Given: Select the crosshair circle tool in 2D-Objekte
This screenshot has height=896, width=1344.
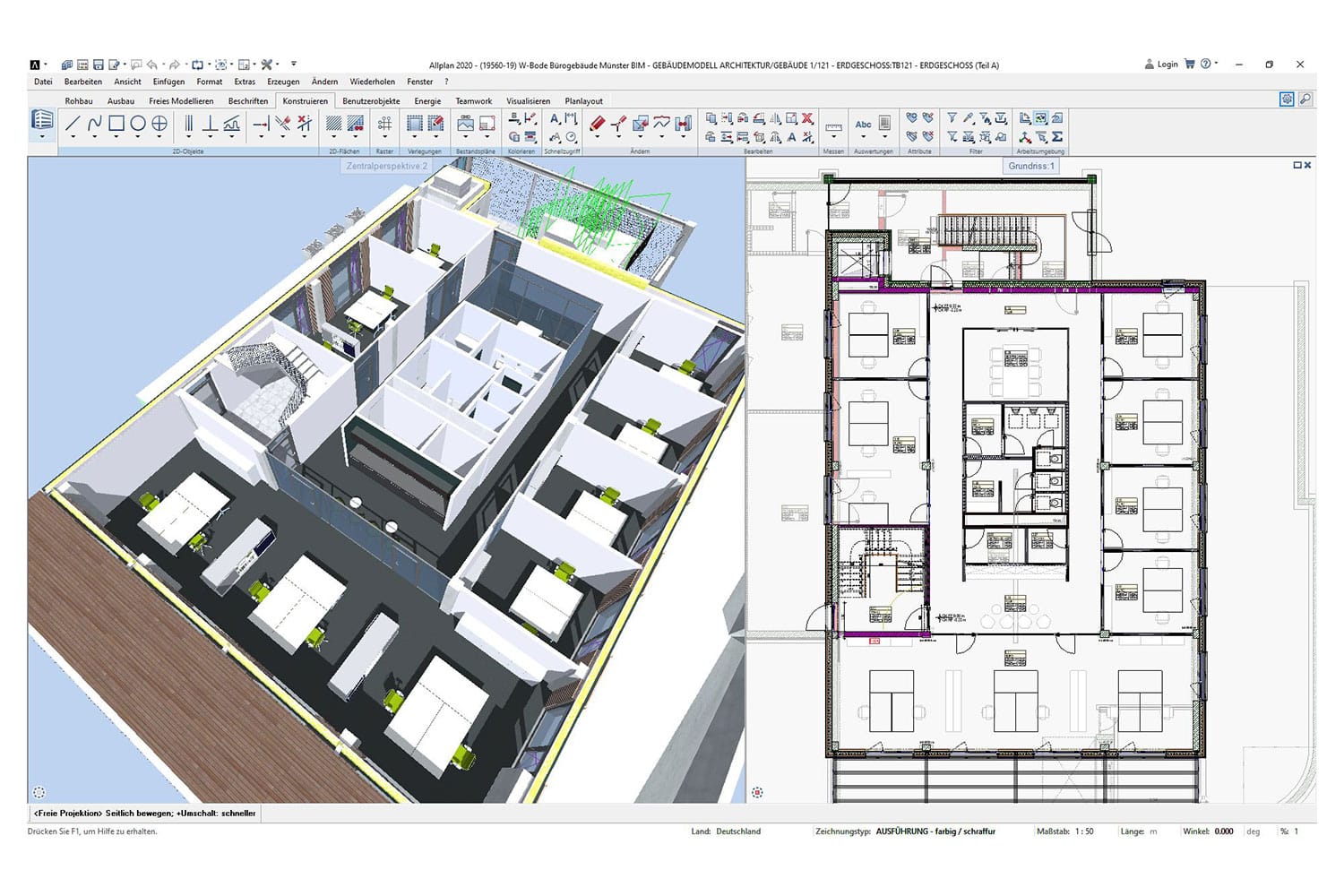Looking at the screenshot, I should (159, 124).
